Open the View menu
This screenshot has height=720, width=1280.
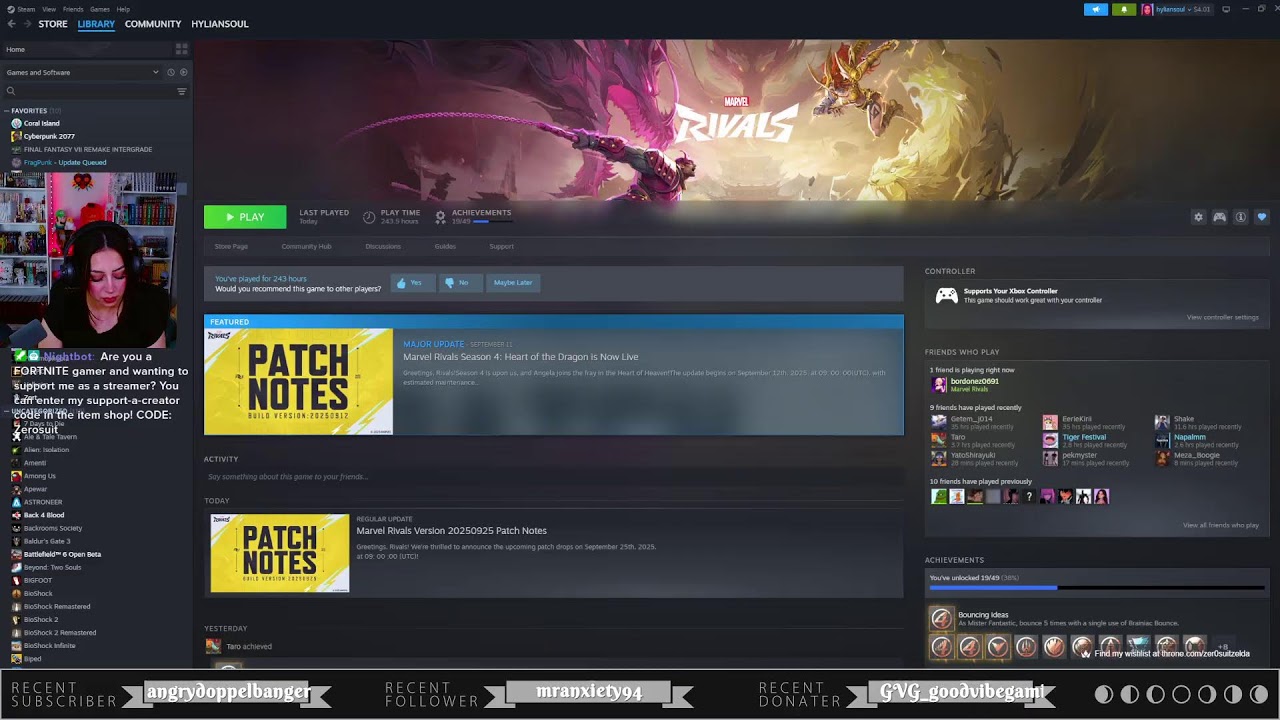(x=49, y=9)
